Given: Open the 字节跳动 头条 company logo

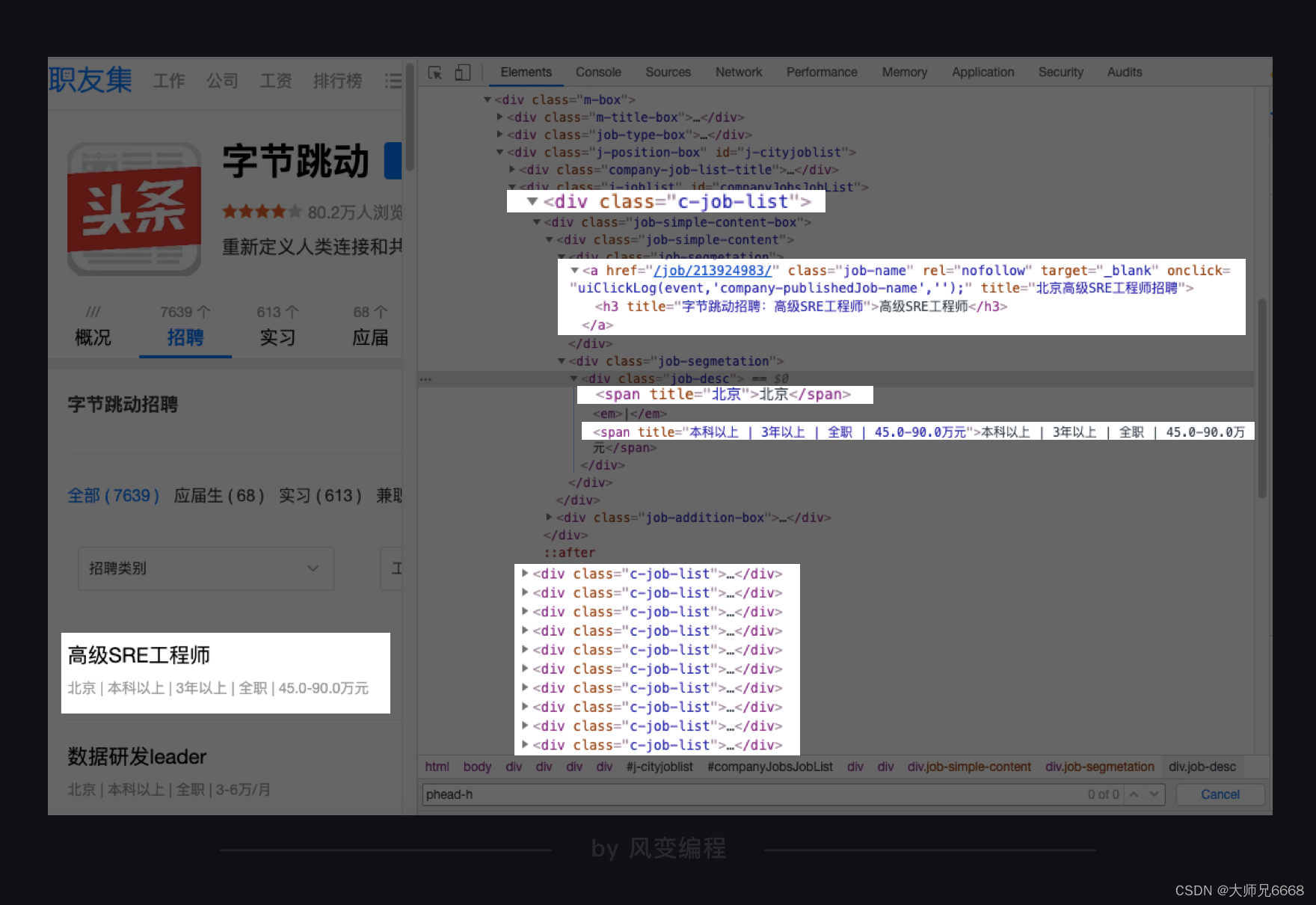Looking at the screenshot, I should point(135,209).
